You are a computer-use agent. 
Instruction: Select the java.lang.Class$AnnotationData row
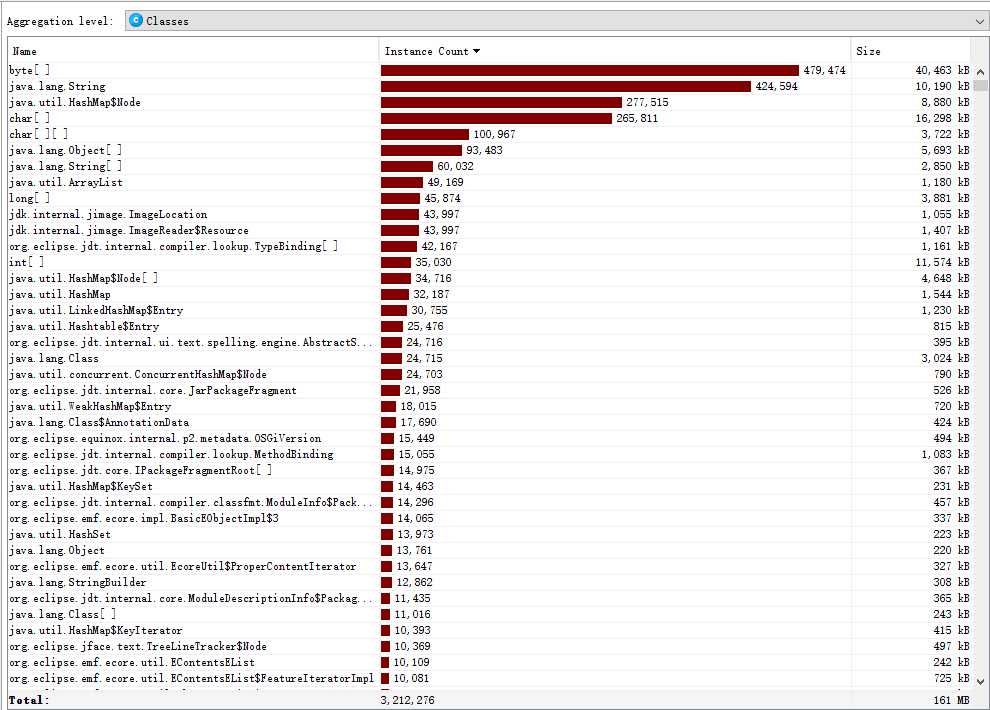click(489, 422)
